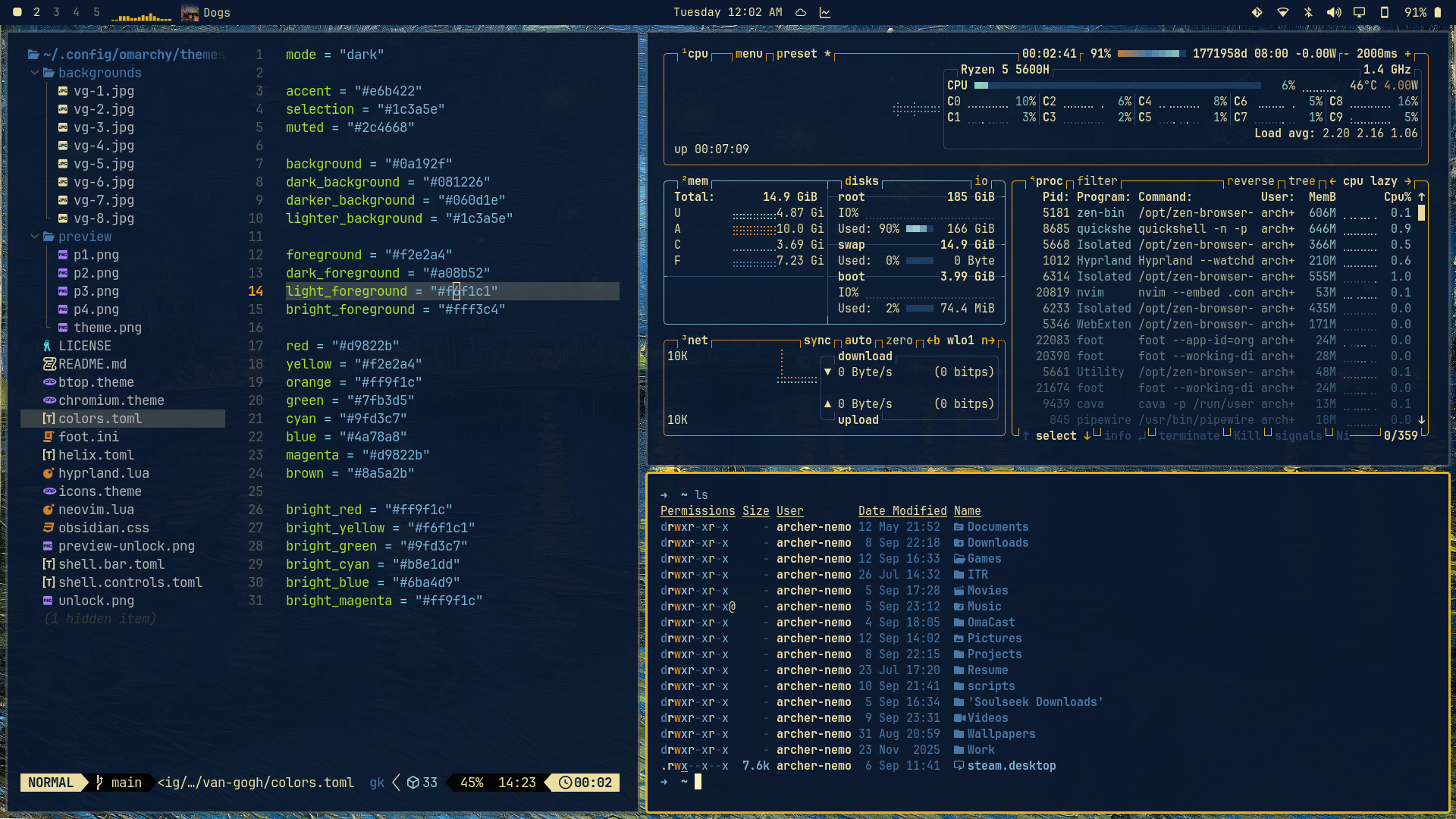Viewport: 1456px width, 819px height.
Task: Open neovim.lua in file tree
Action: pyautogui.click(x=96, y=510)
